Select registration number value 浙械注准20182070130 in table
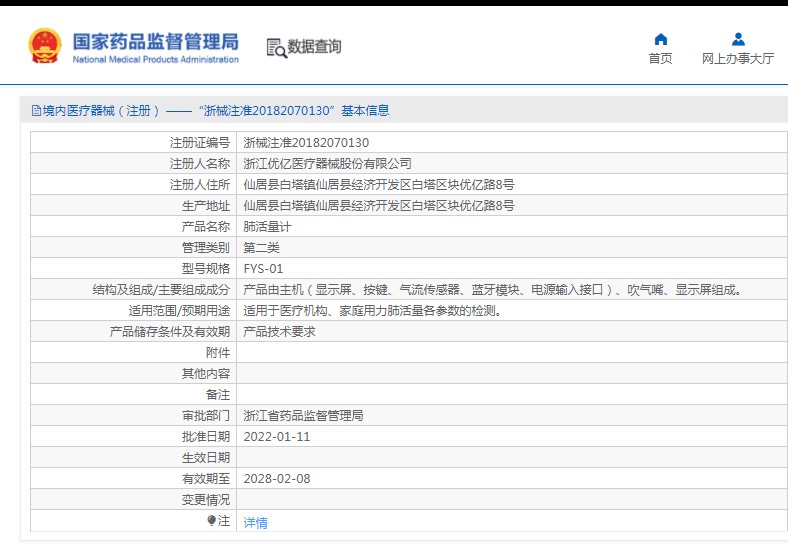The image size is (788, 547). [x=306, y=143]
